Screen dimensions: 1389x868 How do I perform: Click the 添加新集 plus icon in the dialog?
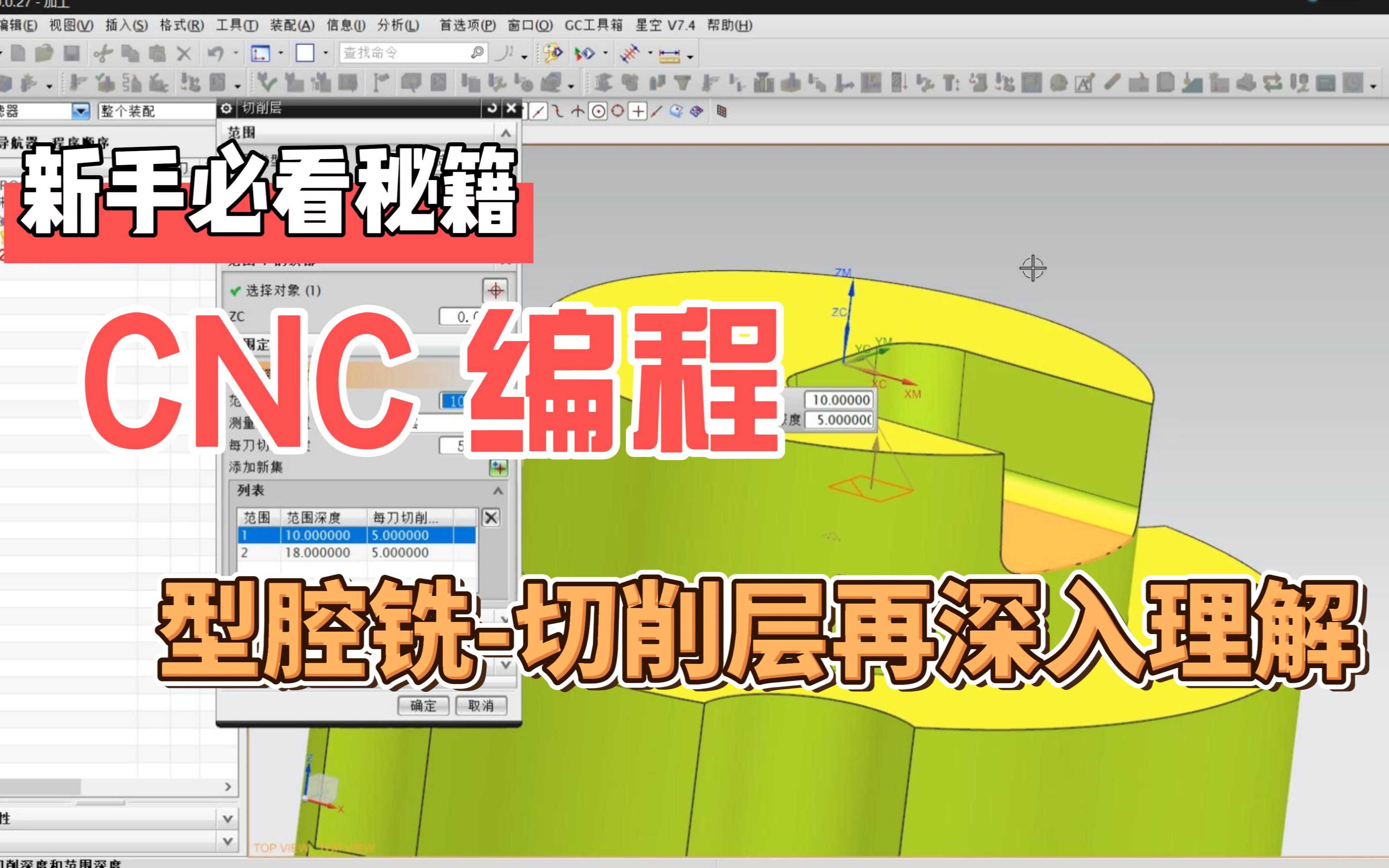pos(499,469)
